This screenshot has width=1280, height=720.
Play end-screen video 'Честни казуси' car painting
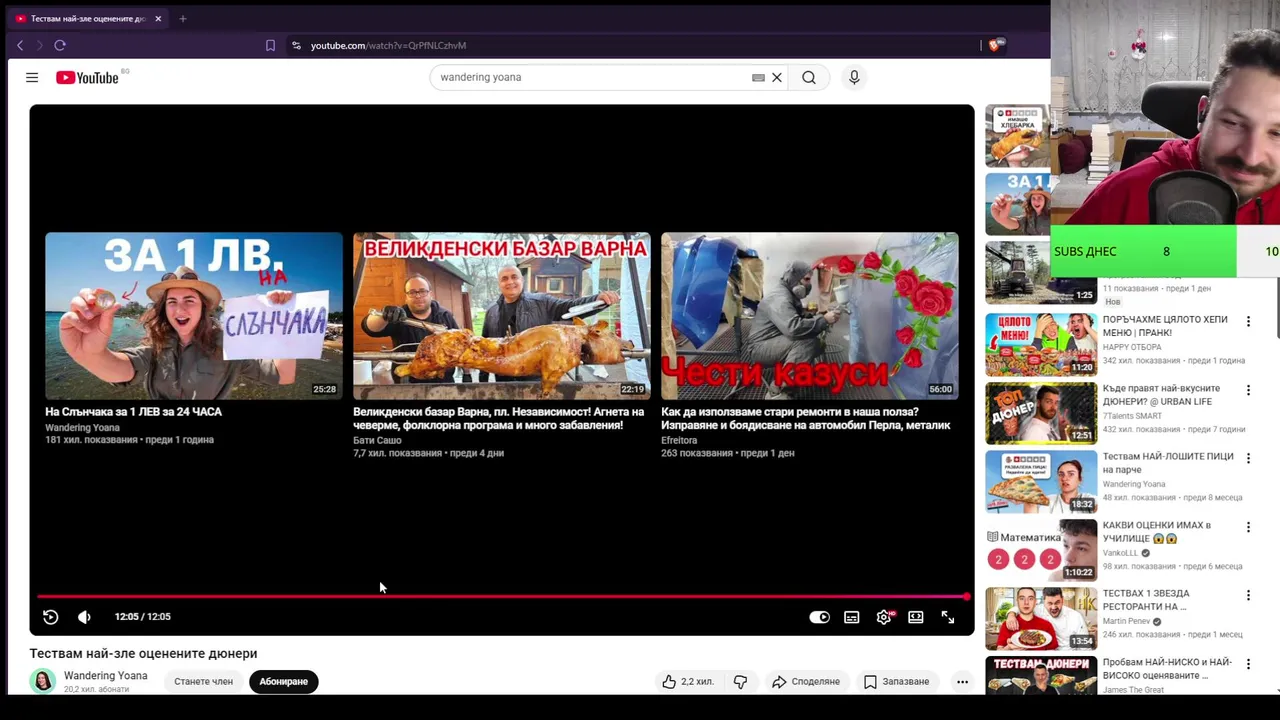810,316
